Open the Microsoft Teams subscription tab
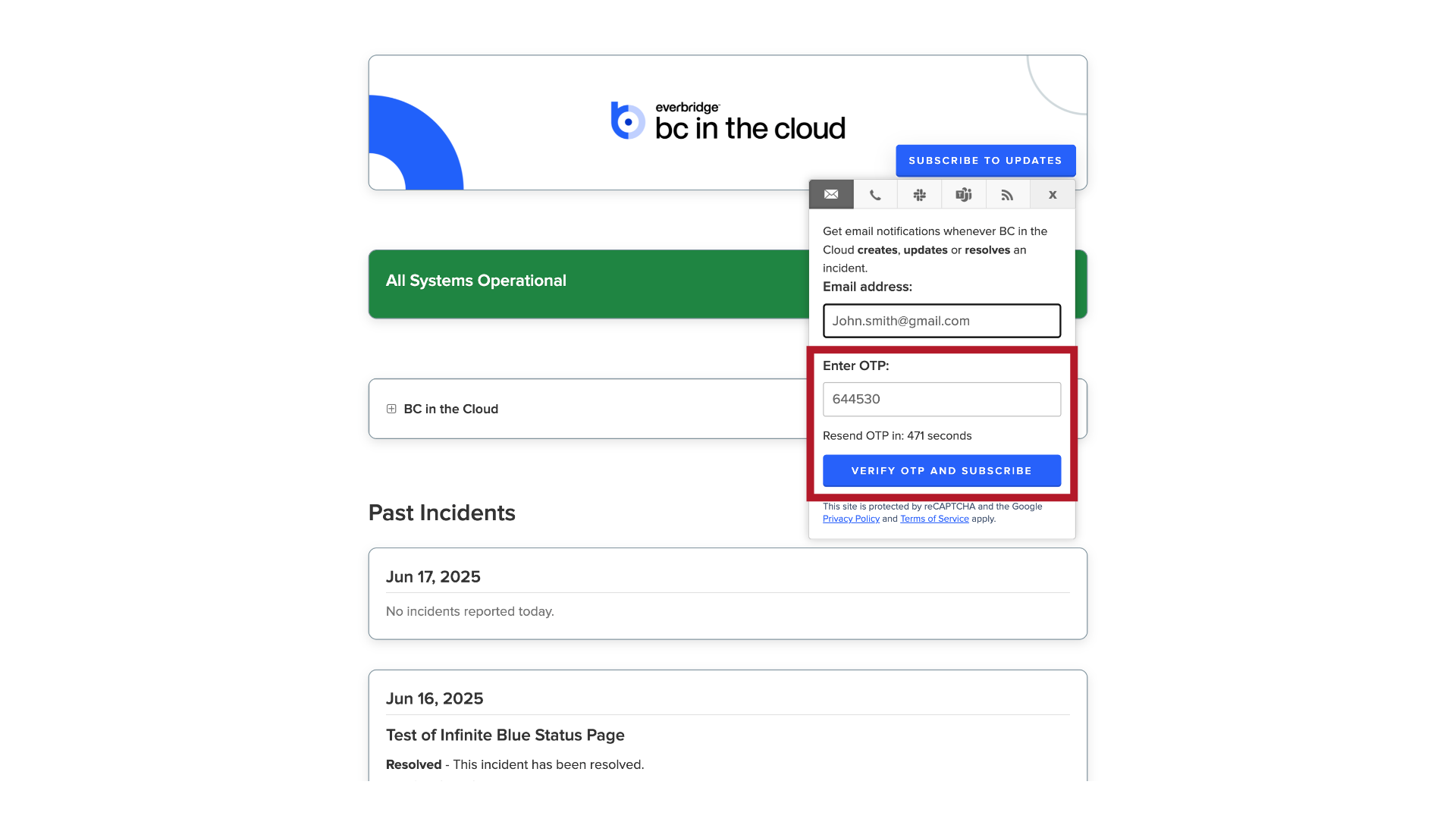This screenshot has width=1456, height=819. [963, 195]
